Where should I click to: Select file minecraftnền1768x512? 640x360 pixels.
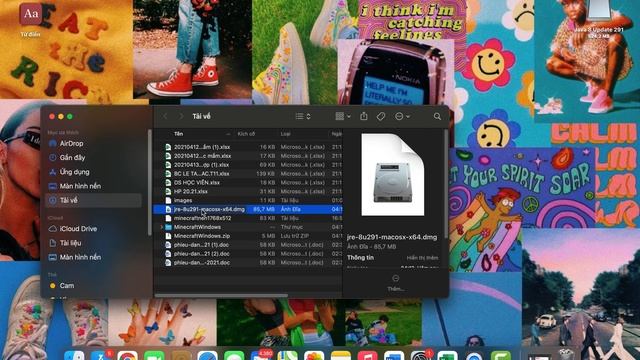[x=202, y=218]
